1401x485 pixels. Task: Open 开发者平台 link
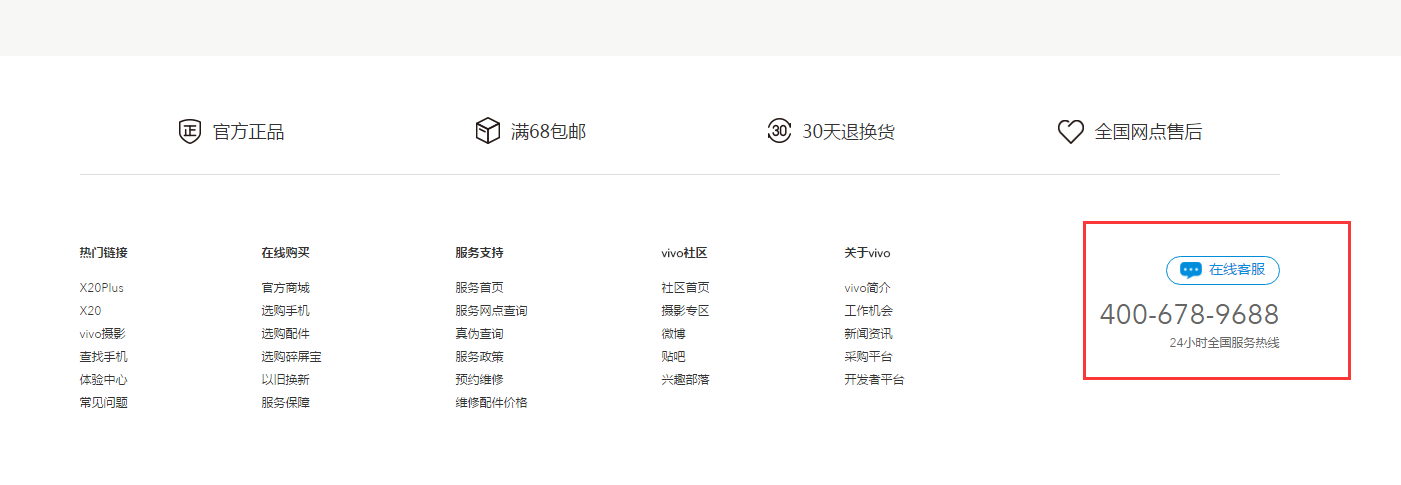pyautogui.click(x=874, y=380)
